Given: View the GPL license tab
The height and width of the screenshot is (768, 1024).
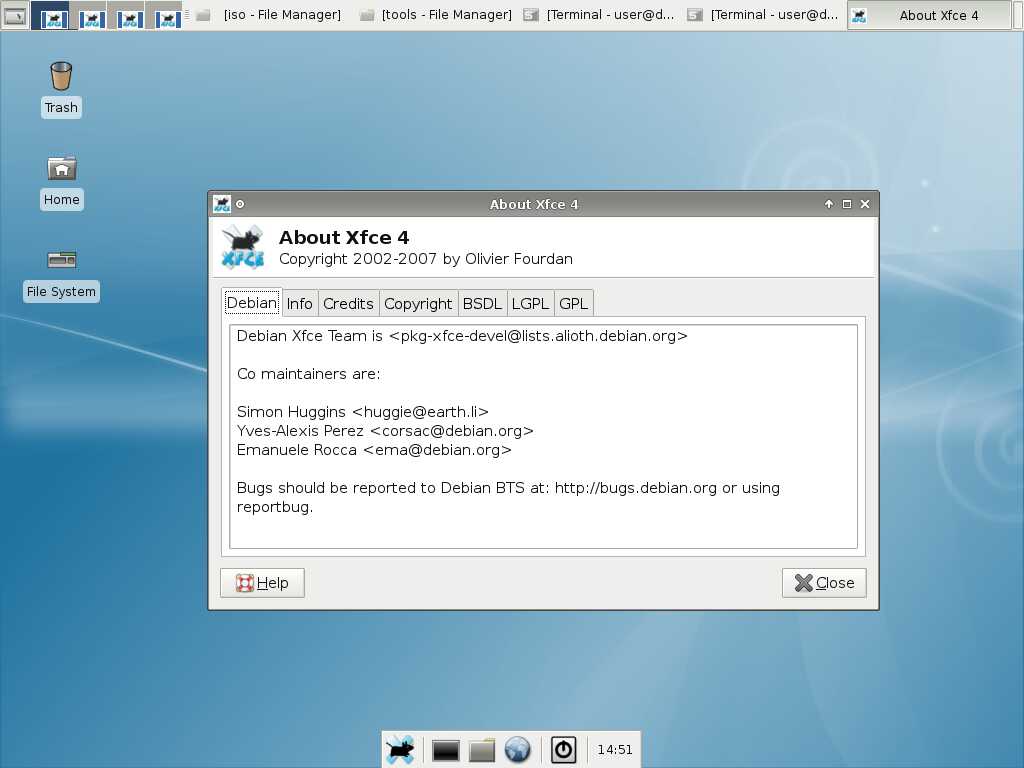Looking at the screenshot, I should coord(573,304).
